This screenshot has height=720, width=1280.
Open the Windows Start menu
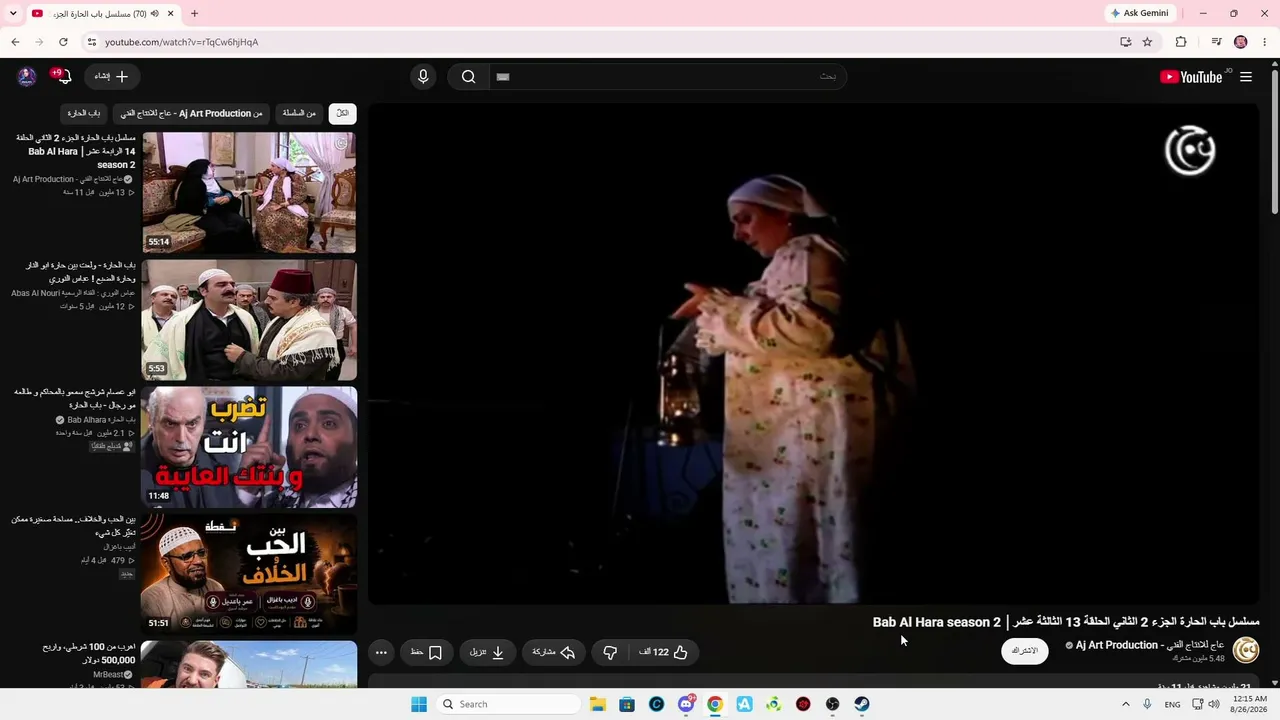tap(419, 704)
